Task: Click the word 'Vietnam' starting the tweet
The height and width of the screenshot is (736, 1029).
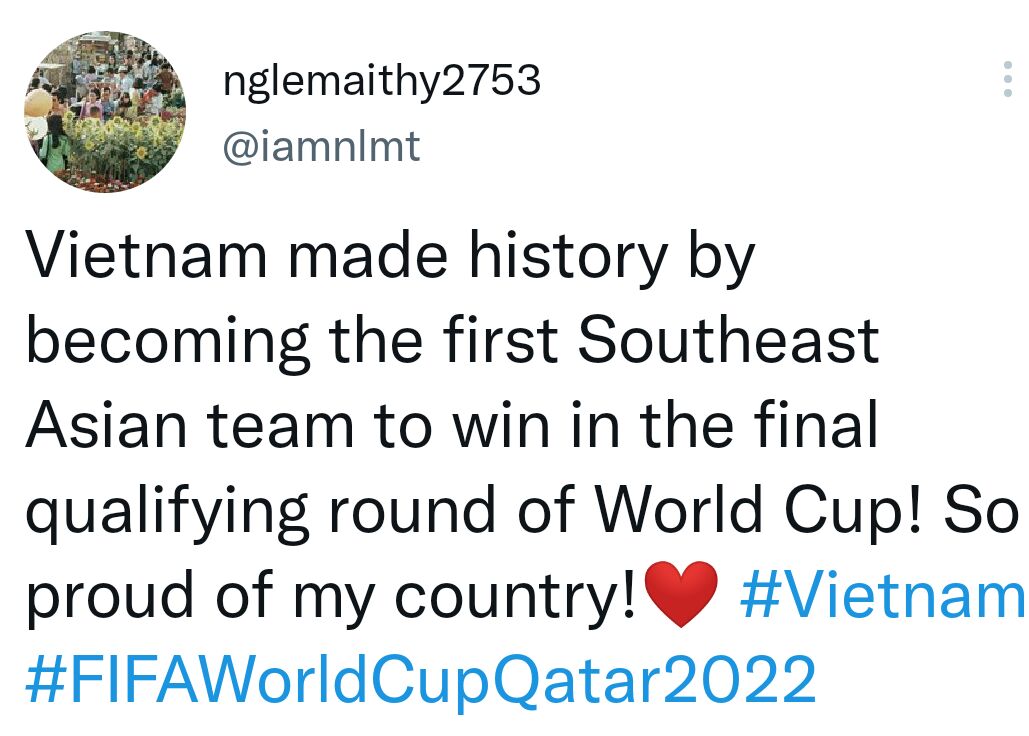Action: [146, 257]
